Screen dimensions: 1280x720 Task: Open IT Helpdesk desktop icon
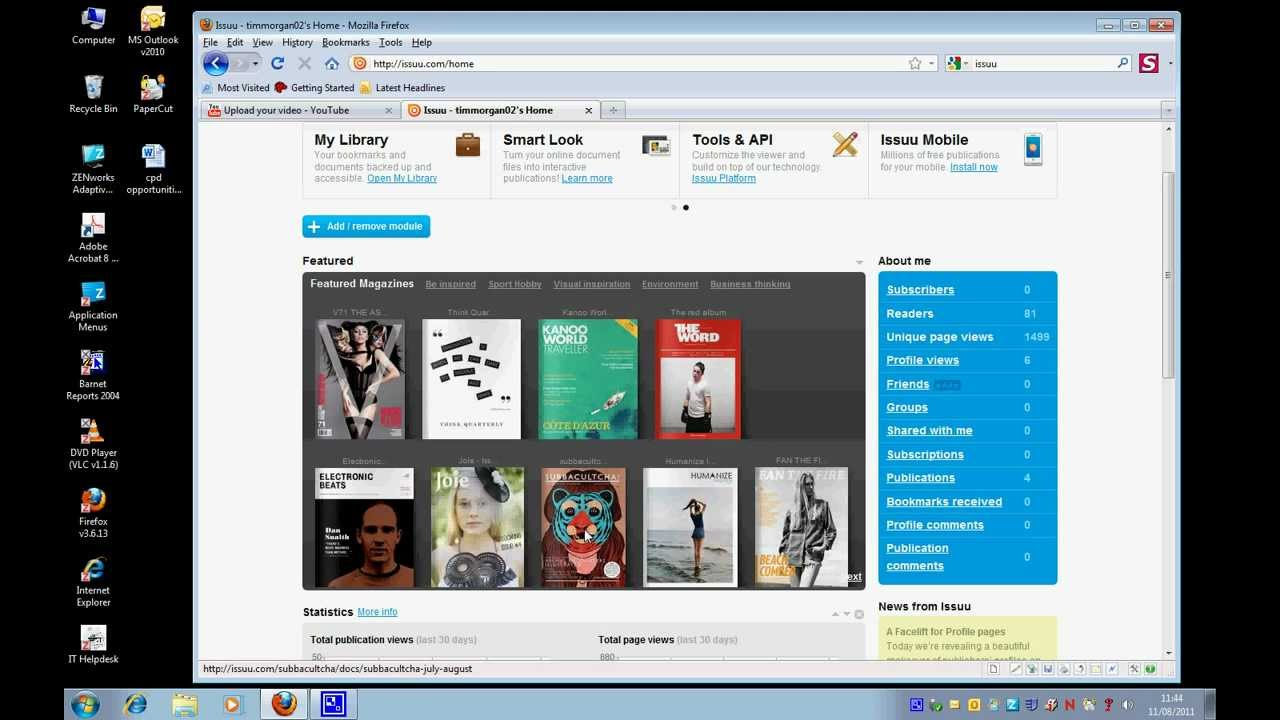click(93, 646)
